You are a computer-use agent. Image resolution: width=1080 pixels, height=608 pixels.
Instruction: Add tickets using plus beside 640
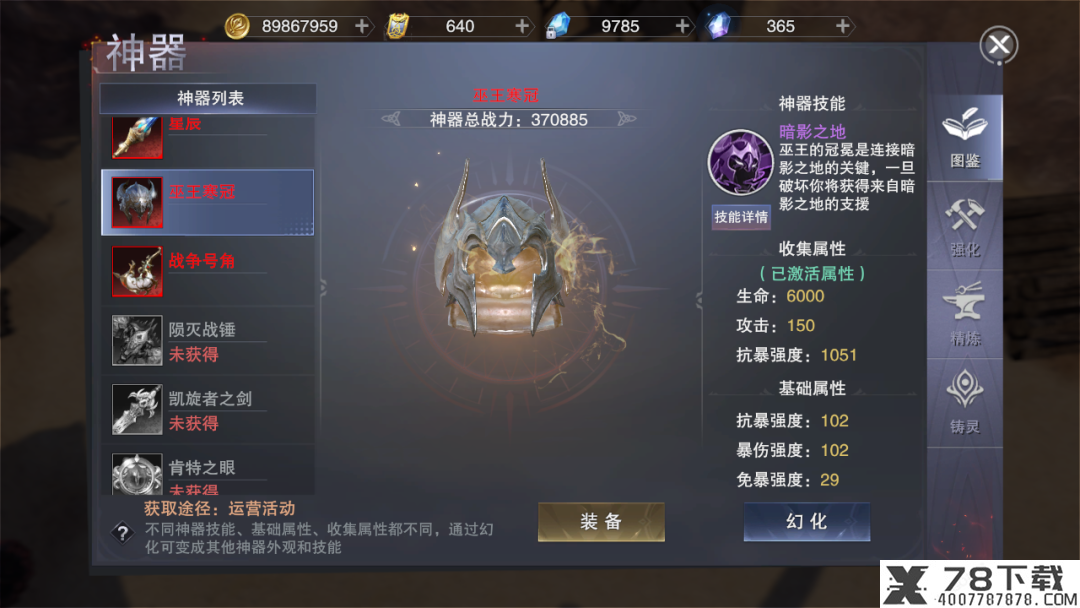[522, 26]
